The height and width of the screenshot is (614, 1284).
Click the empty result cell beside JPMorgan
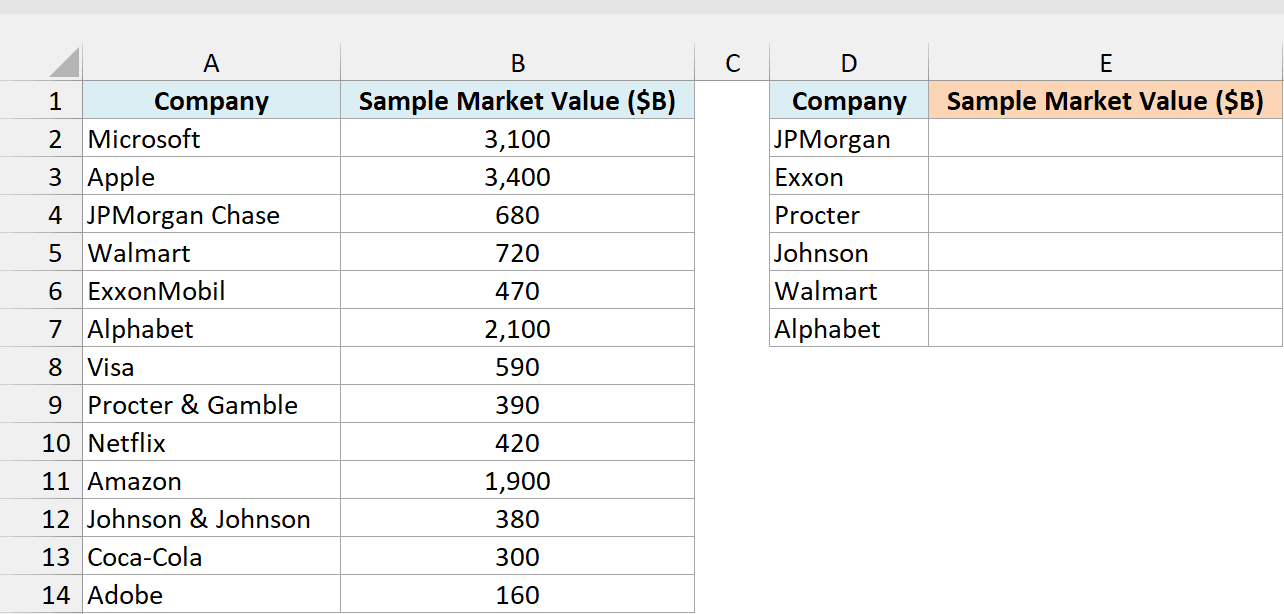(1105, 139)
